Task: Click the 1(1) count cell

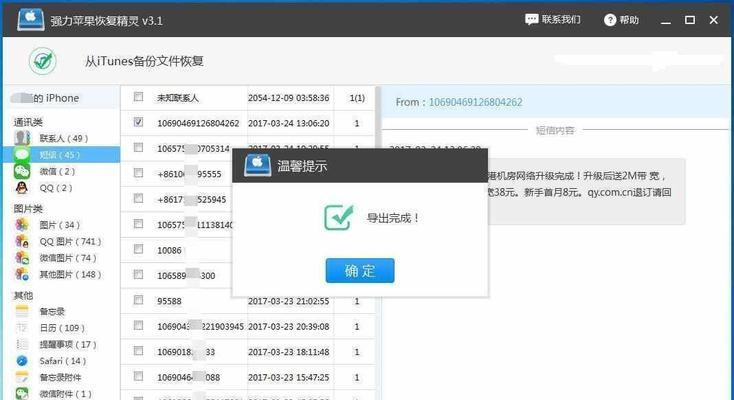Action: pos(357,98)
